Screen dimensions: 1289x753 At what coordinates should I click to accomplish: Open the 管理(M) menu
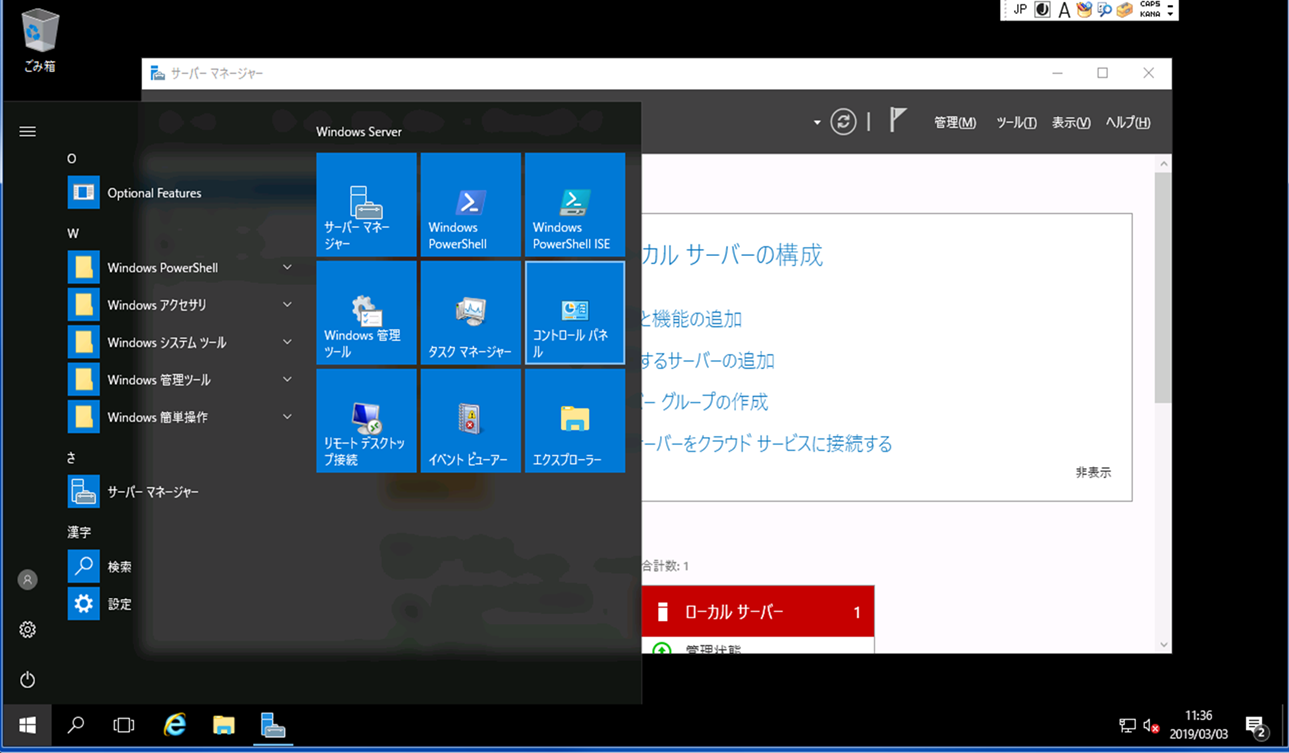[954, 122]
